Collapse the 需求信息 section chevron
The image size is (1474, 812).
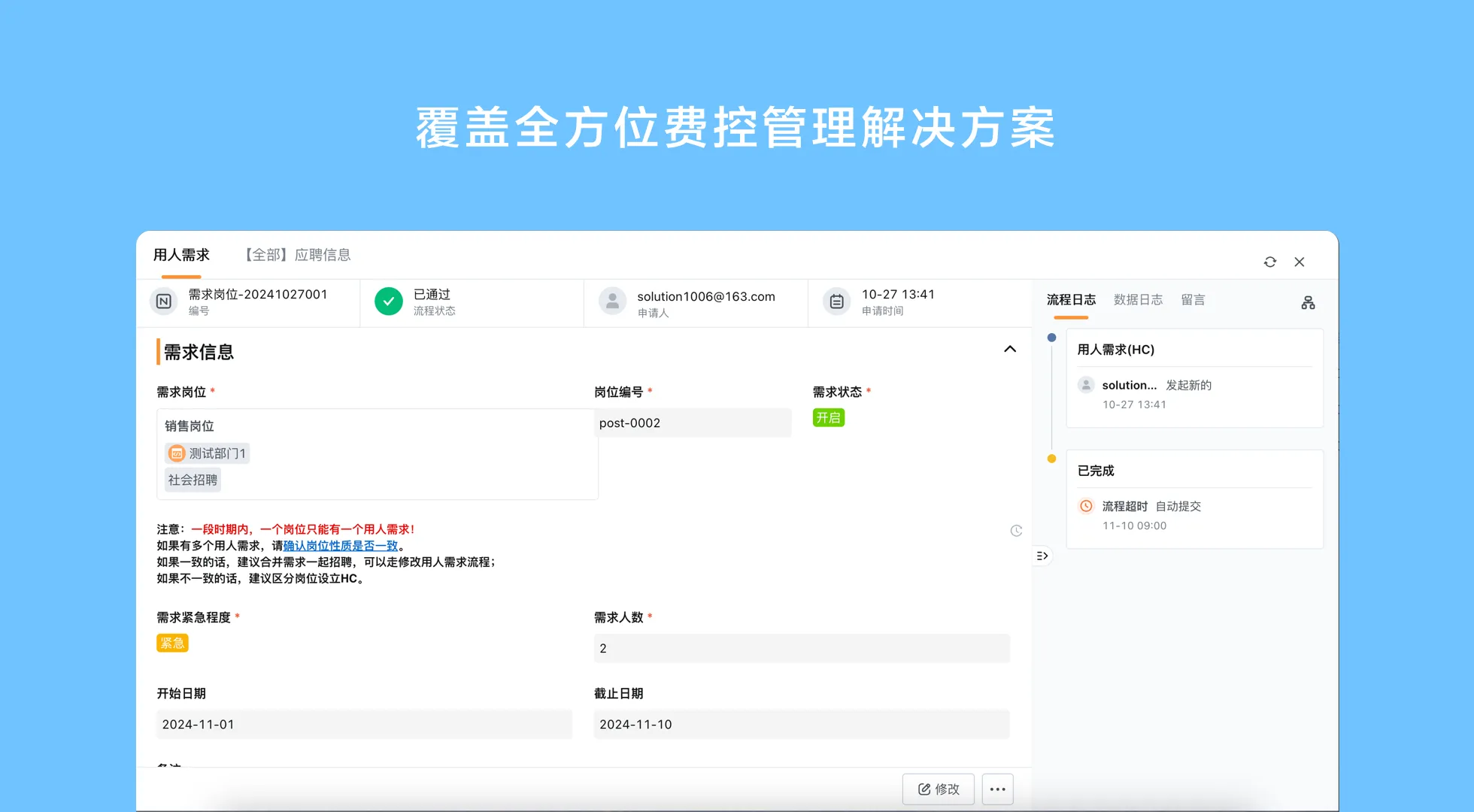coord(1010,349)
